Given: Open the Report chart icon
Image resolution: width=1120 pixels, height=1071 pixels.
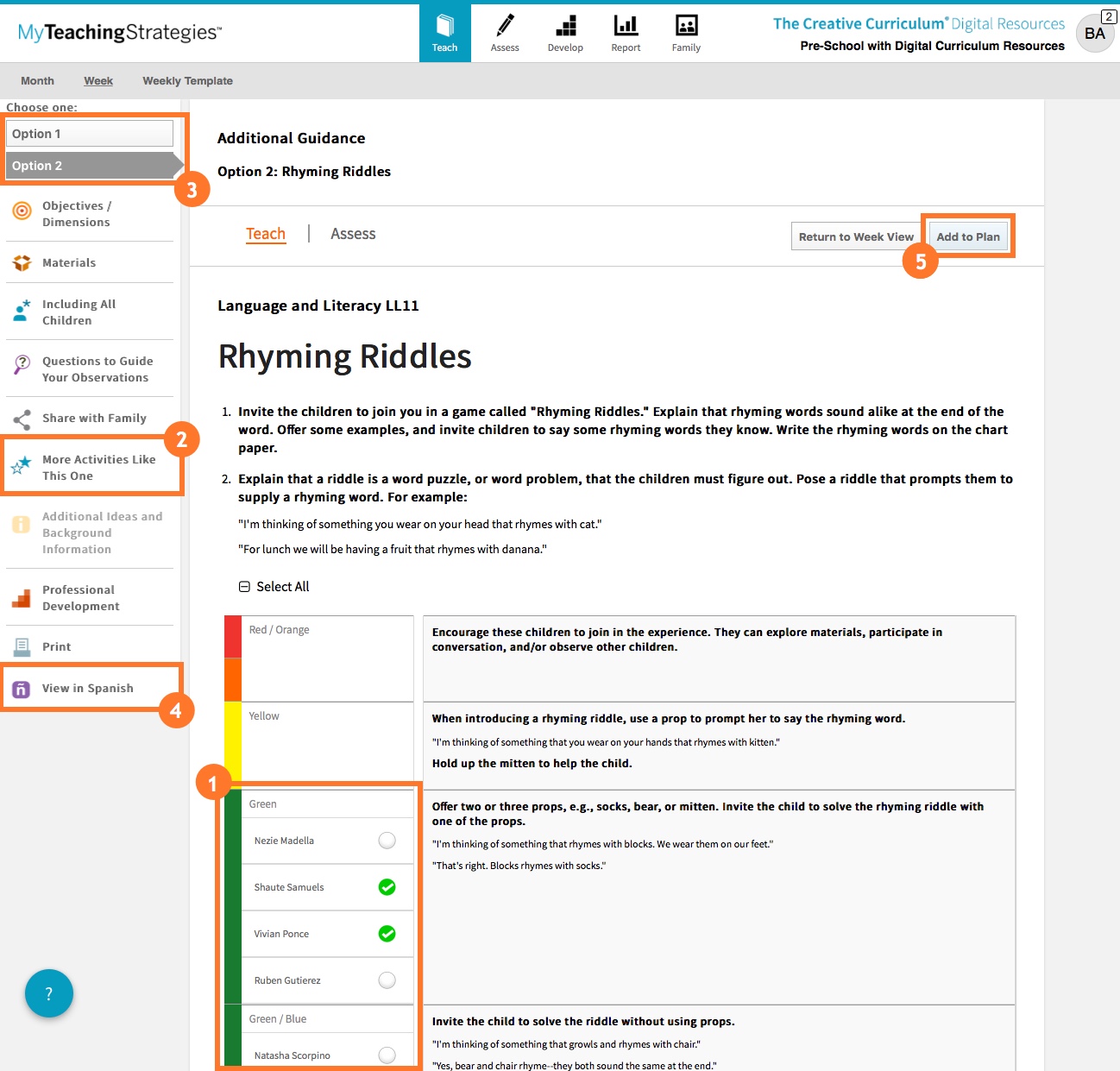Looking at the screenshot, I should coord(626,26).
